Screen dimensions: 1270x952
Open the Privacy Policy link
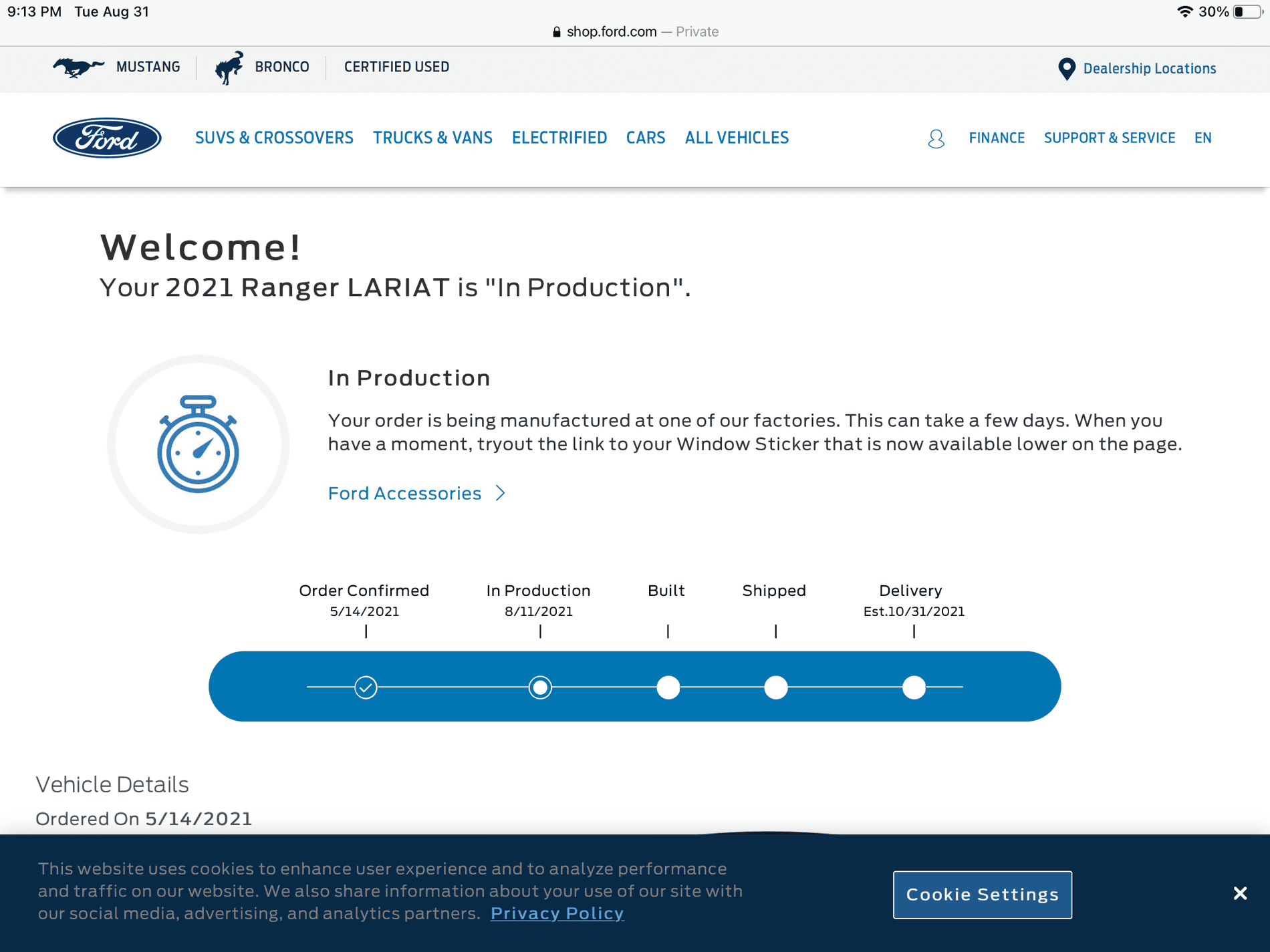(557, 913)
